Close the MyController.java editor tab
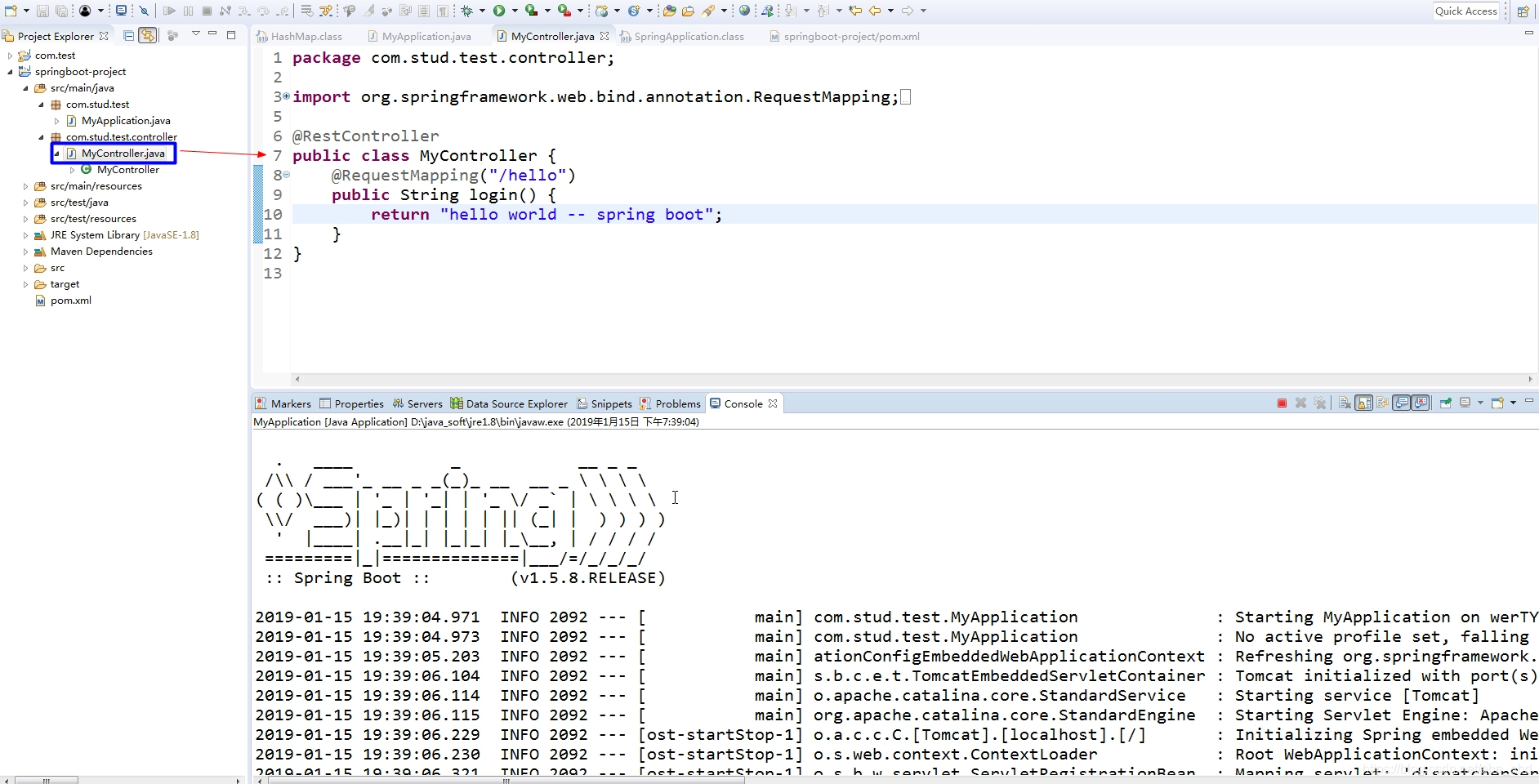Image resolution: width=1539 pixels, height=784 pixels. point(604,36)
